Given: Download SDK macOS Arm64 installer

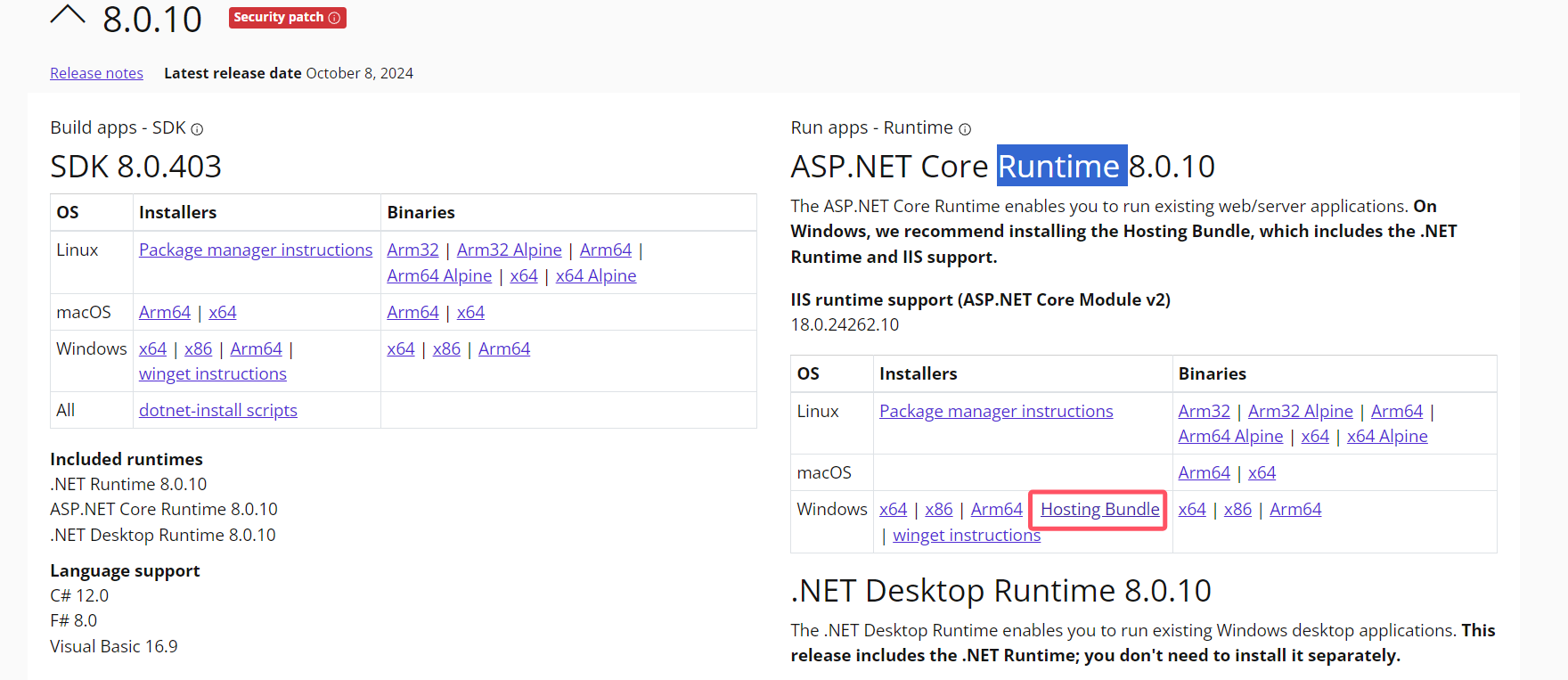Looking at the screenshot, I should pos(165,312).
